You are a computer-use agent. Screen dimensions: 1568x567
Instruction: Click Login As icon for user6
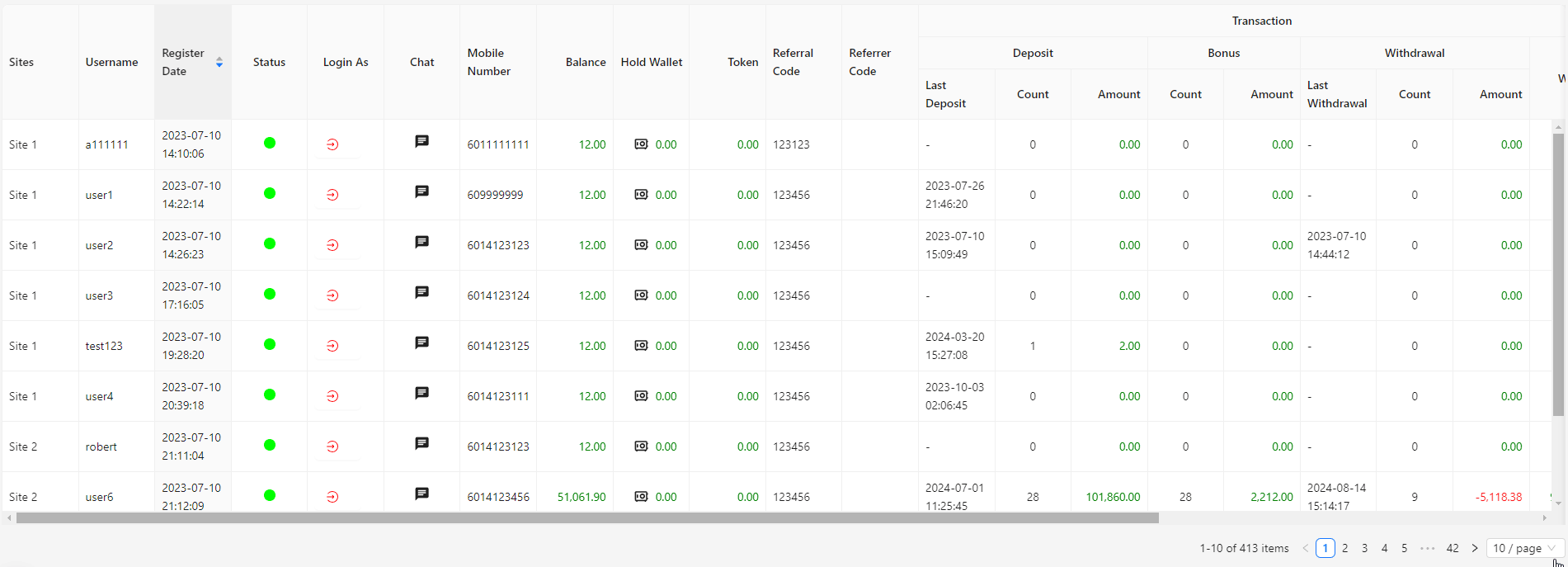[332, 497]
